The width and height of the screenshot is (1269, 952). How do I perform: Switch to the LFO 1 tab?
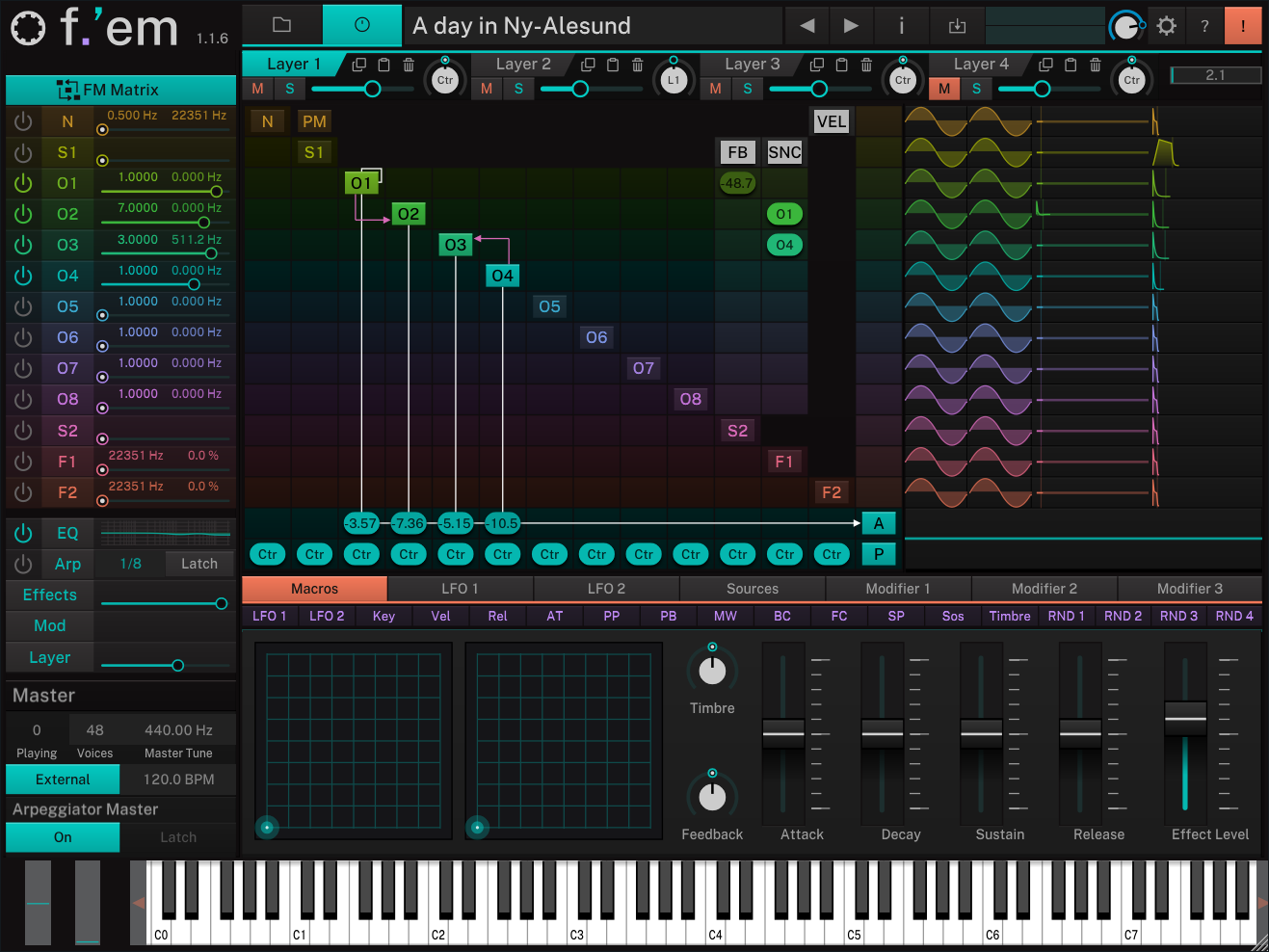coord(460,588)
